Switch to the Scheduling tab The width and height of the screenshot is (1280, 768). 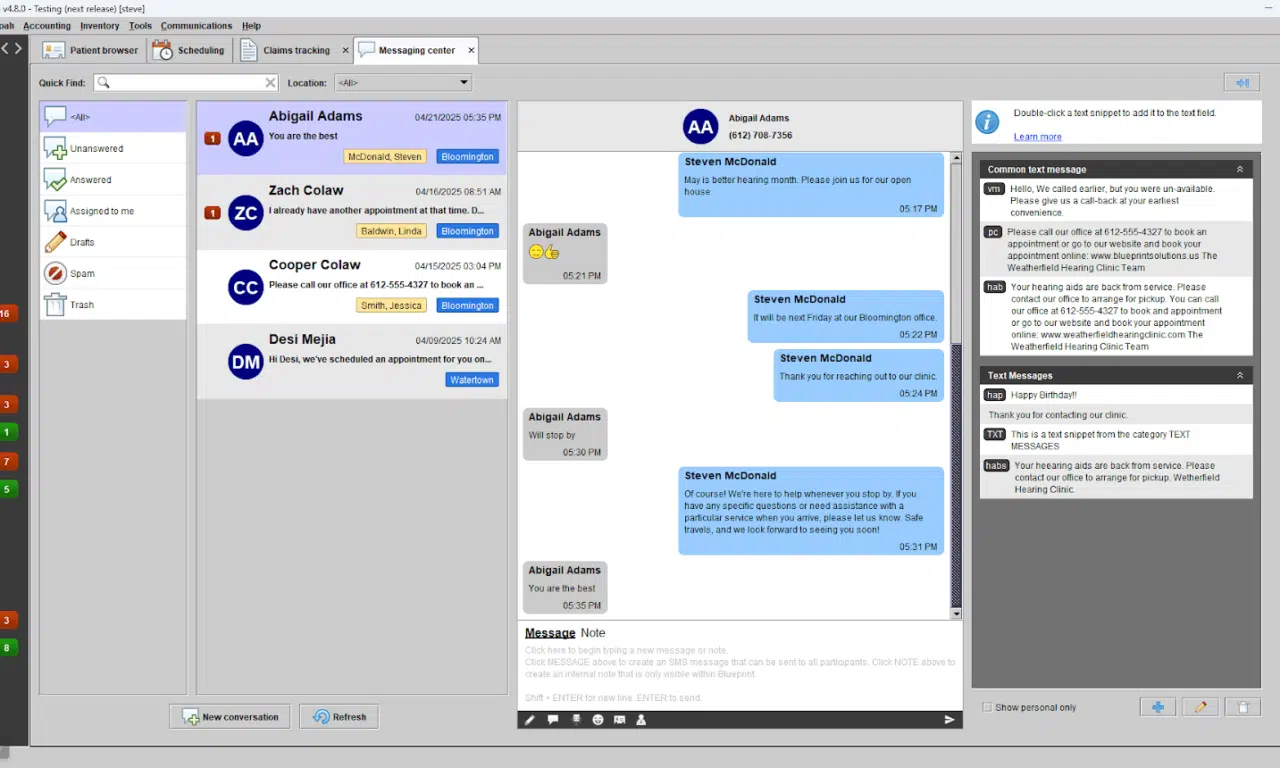[188, 50]
